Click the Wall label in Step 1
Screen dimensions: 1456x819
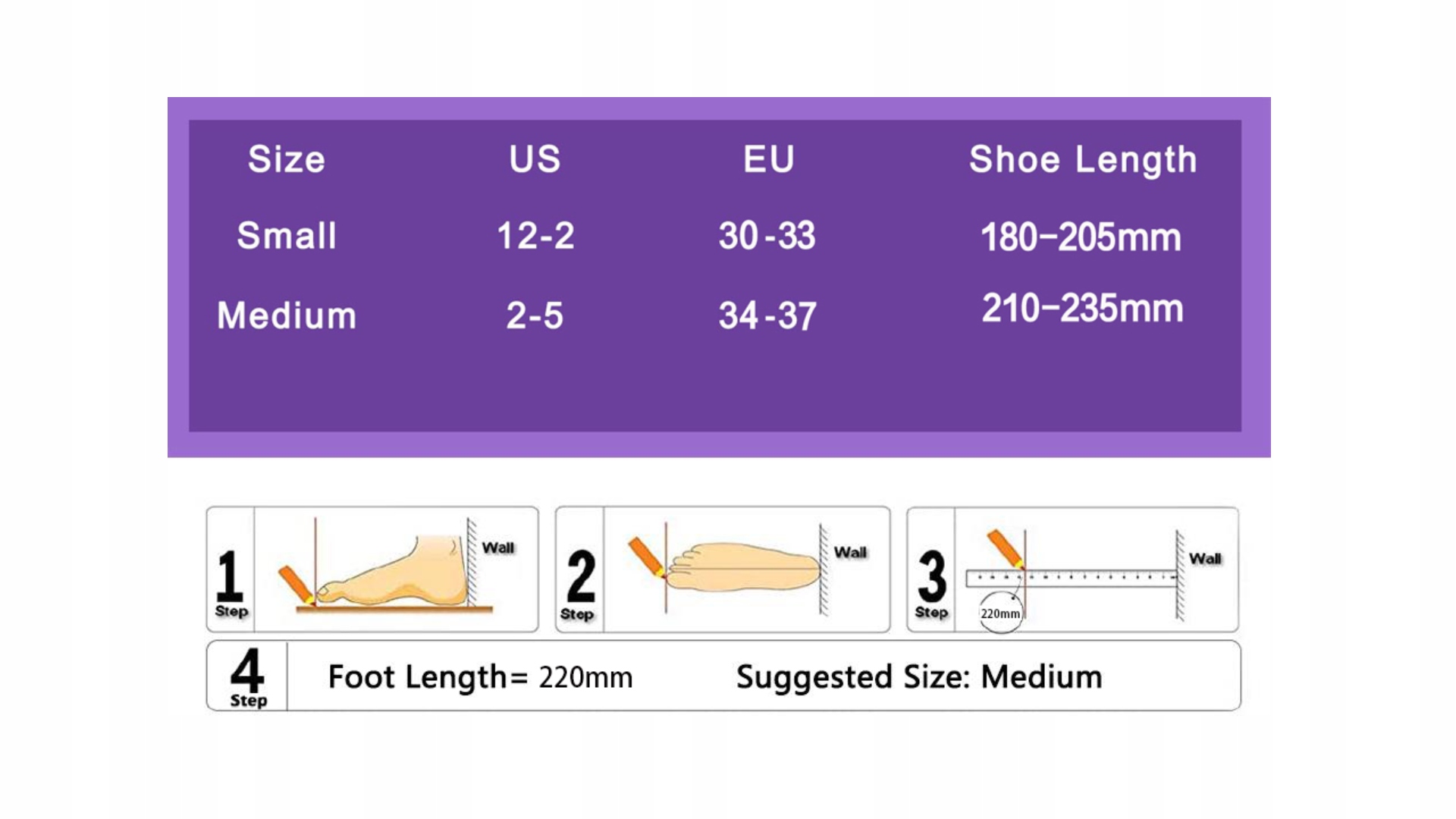(x=498, y=548)
